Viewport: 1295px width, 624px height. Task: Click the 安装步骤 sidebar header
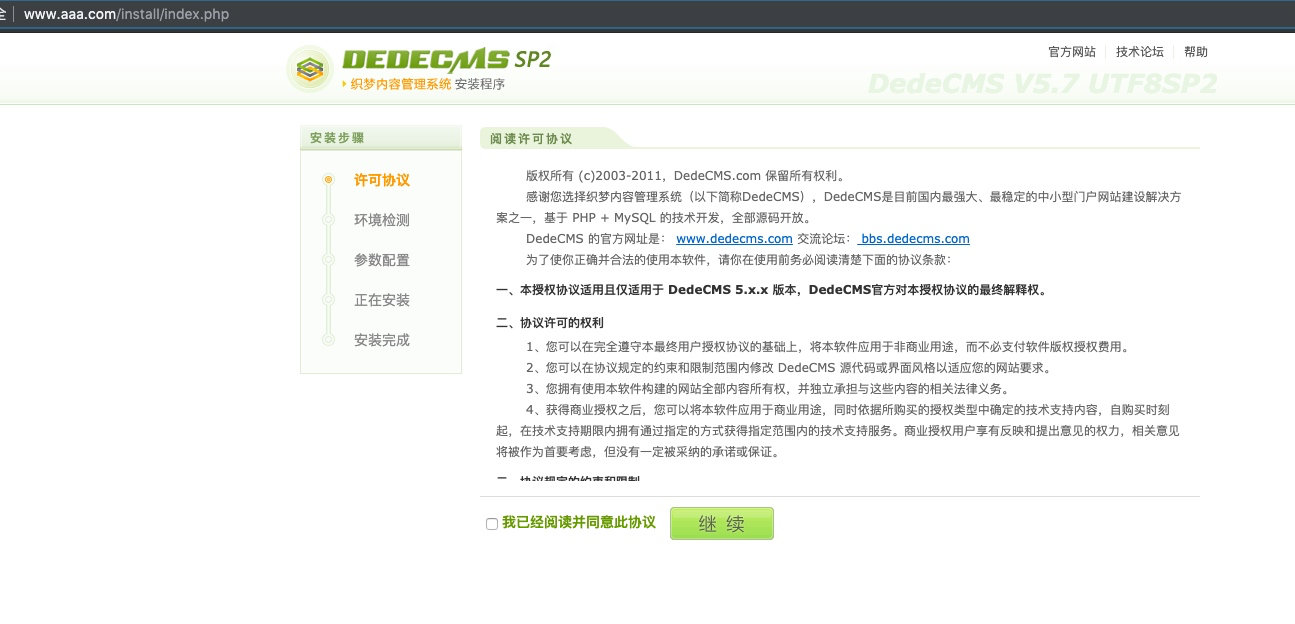click(x=381, y=138)
